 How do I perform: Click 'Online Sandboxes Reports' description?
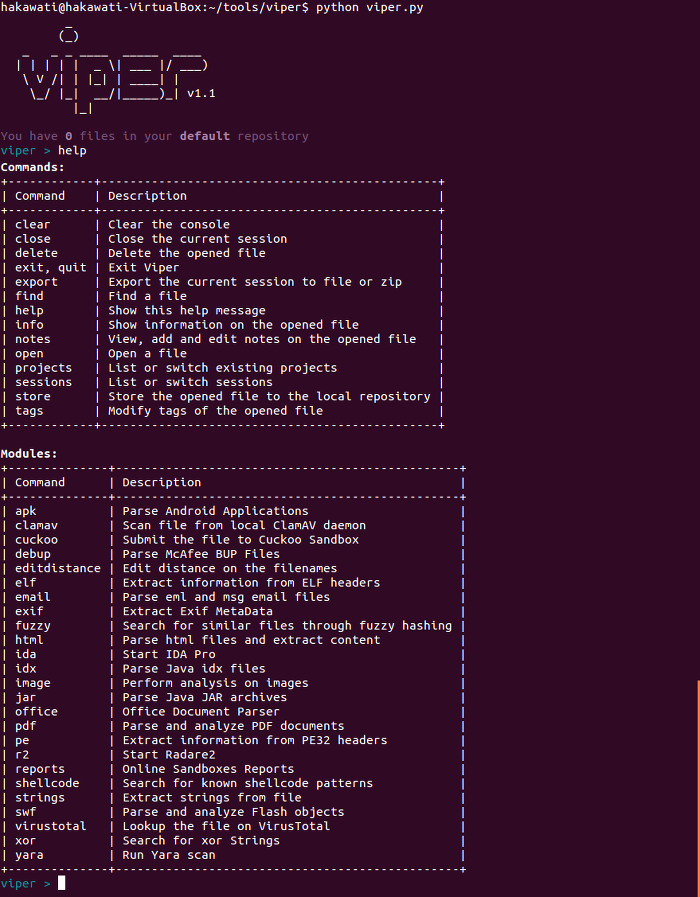pyautogui.click(x=208, y=768)
